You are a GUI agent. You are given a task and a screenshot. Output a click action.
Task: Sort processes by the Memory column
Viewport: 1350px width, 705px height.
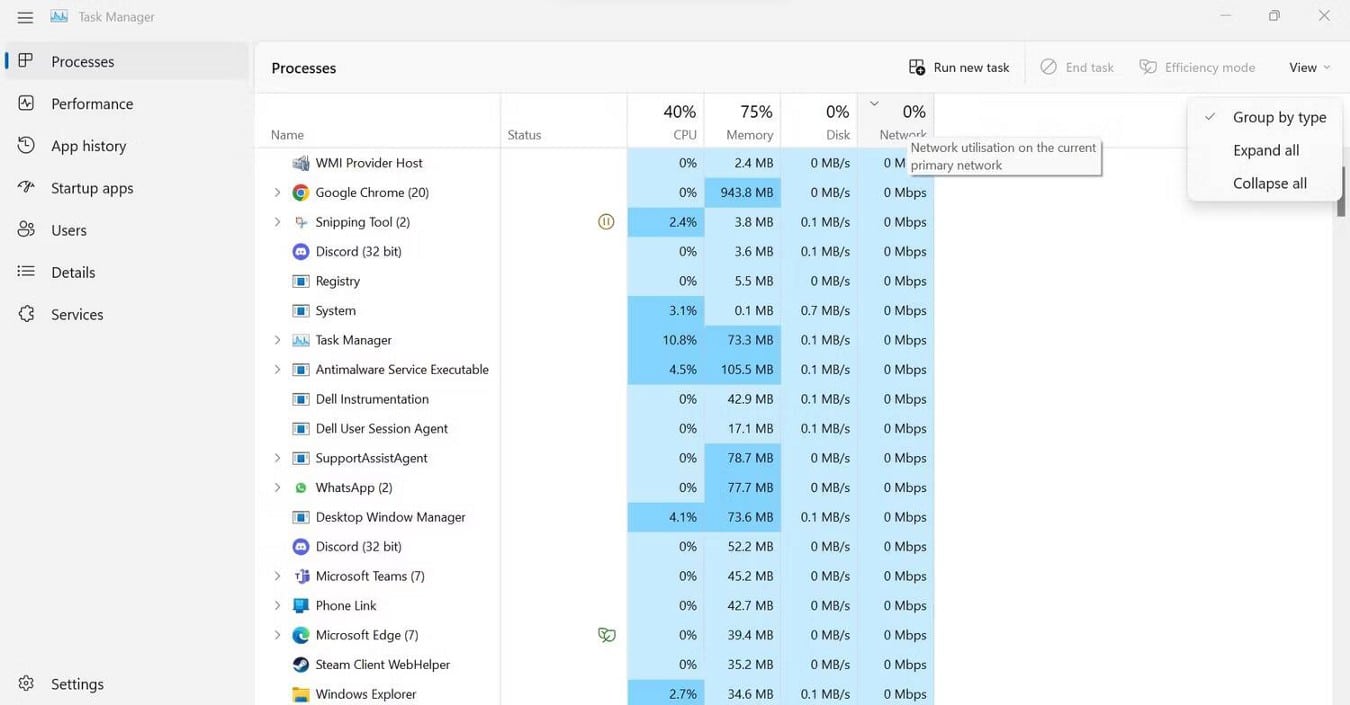(x=744, y=118)
